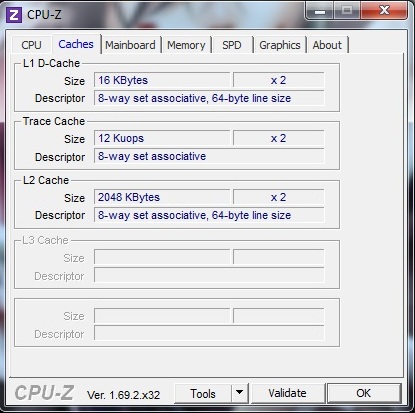Click the L1 D-Cache size field 16 KBytes
Screen dimensions: 415x413
[x=162, y=80]
